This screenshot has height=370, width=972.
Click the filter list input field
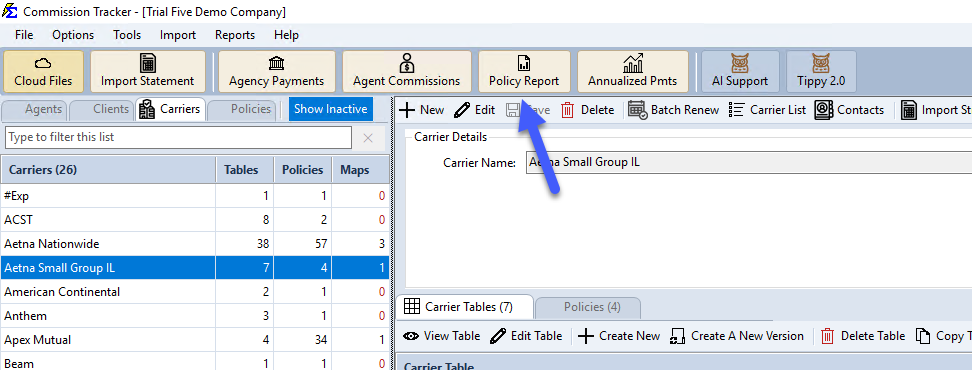pyautogui.click(x=179, y=138)
